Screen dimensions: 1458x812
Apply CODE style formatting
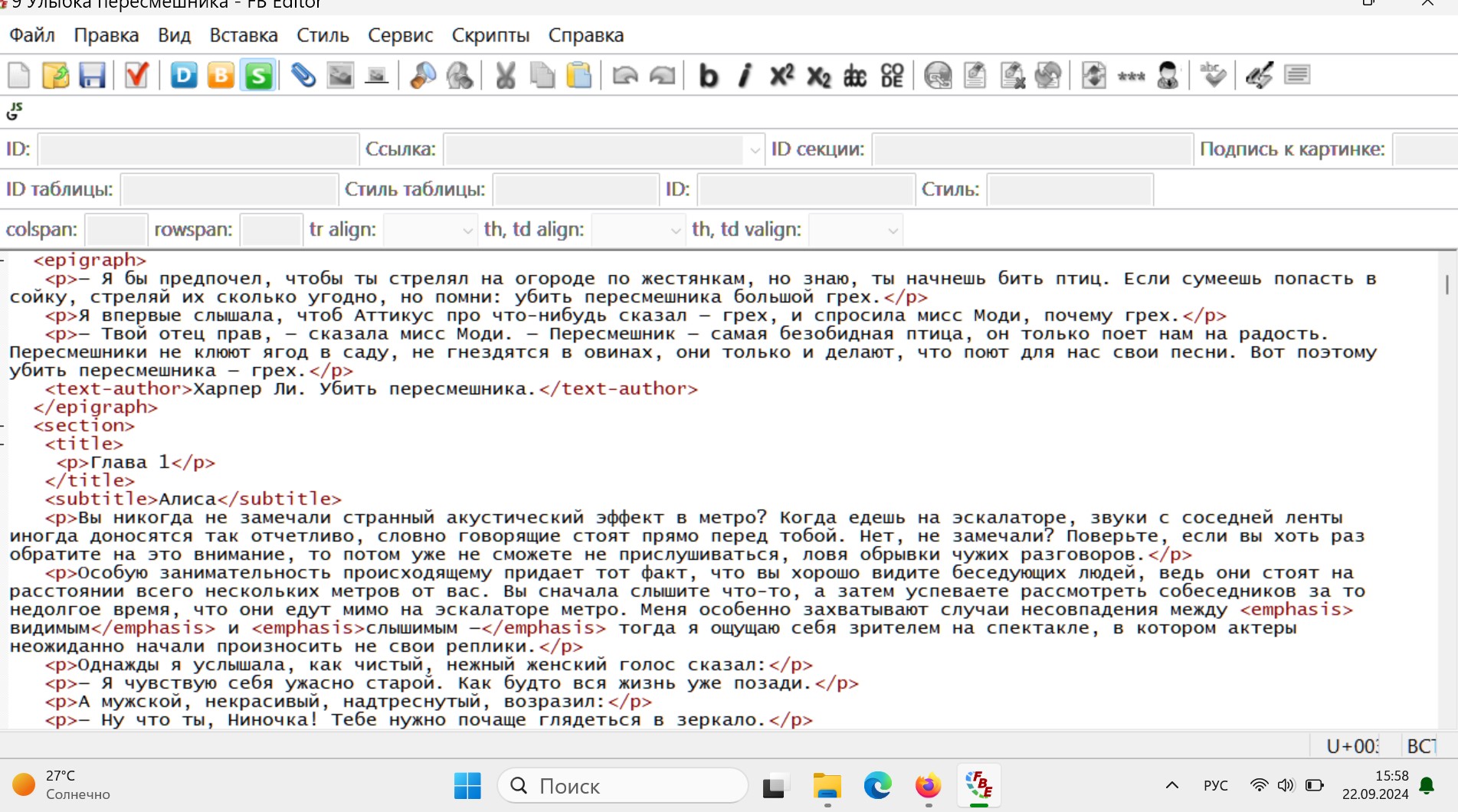(892, 75)
